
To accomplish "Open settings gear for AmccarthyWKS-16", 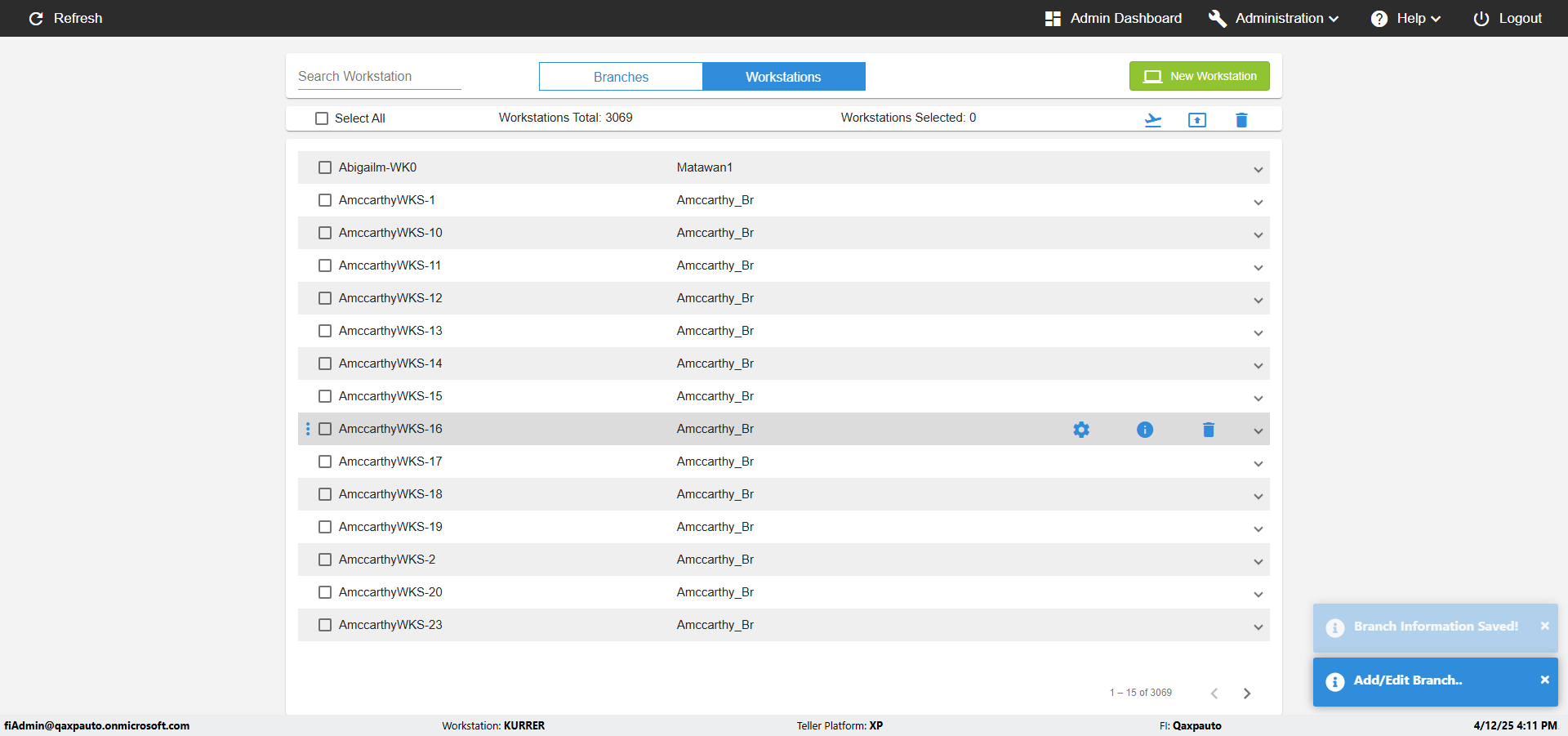I will click(x=1081, y=429).
